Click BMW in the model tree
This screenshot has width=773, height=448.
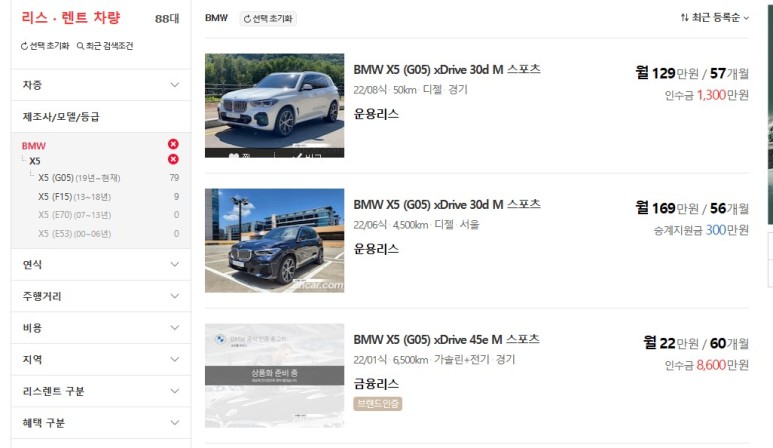click(34, 146)
